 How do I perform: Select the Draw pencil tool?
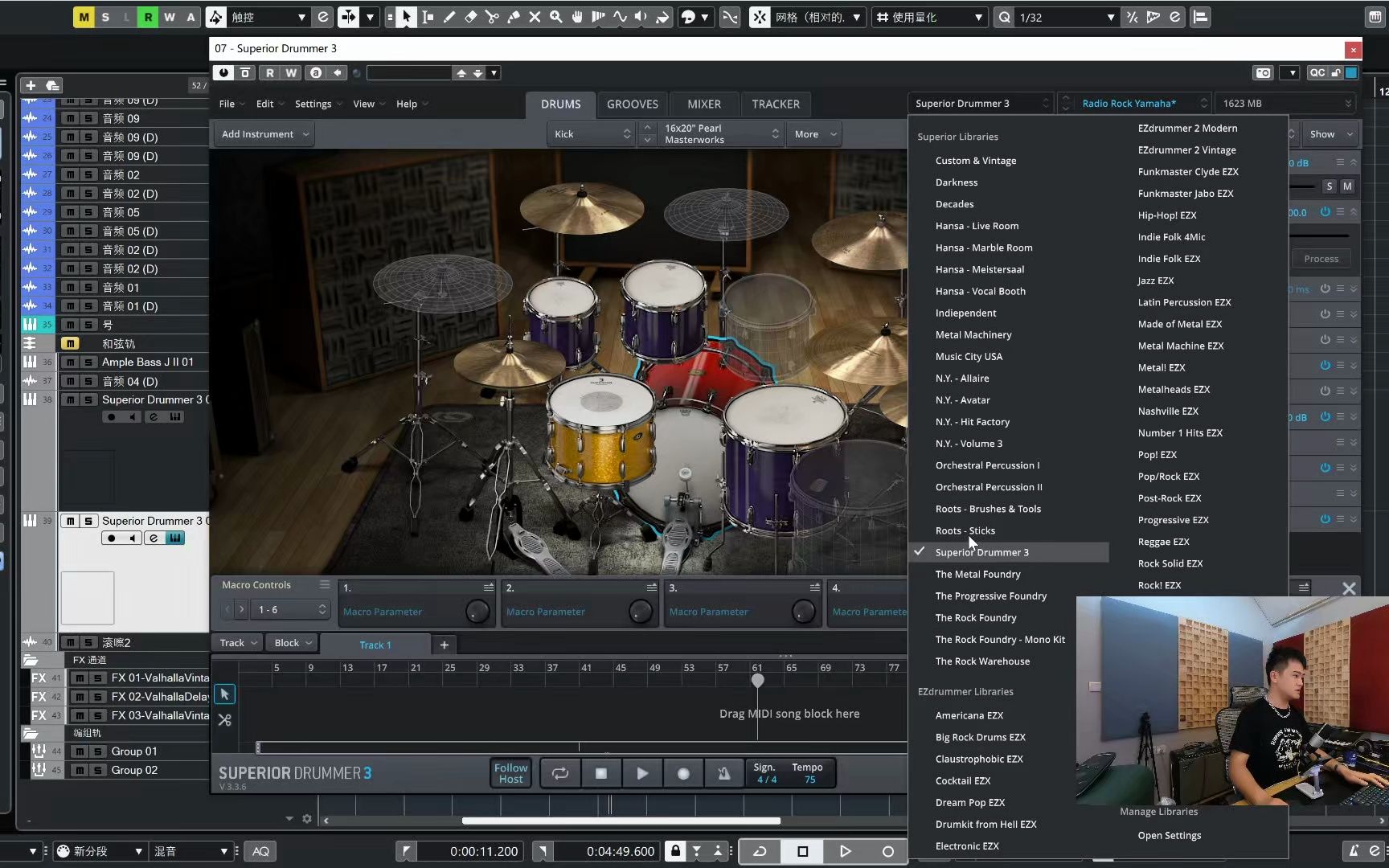(449, 17)
